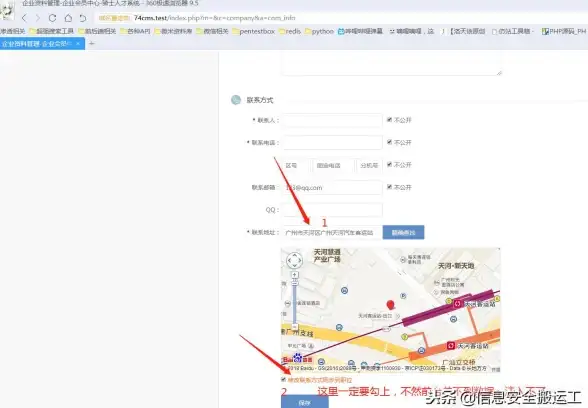Click the 联系地址 field with 广州市天河区
The height and width of the screenshot is (408, 588).
pyautogui.click(x=332, y=232)
